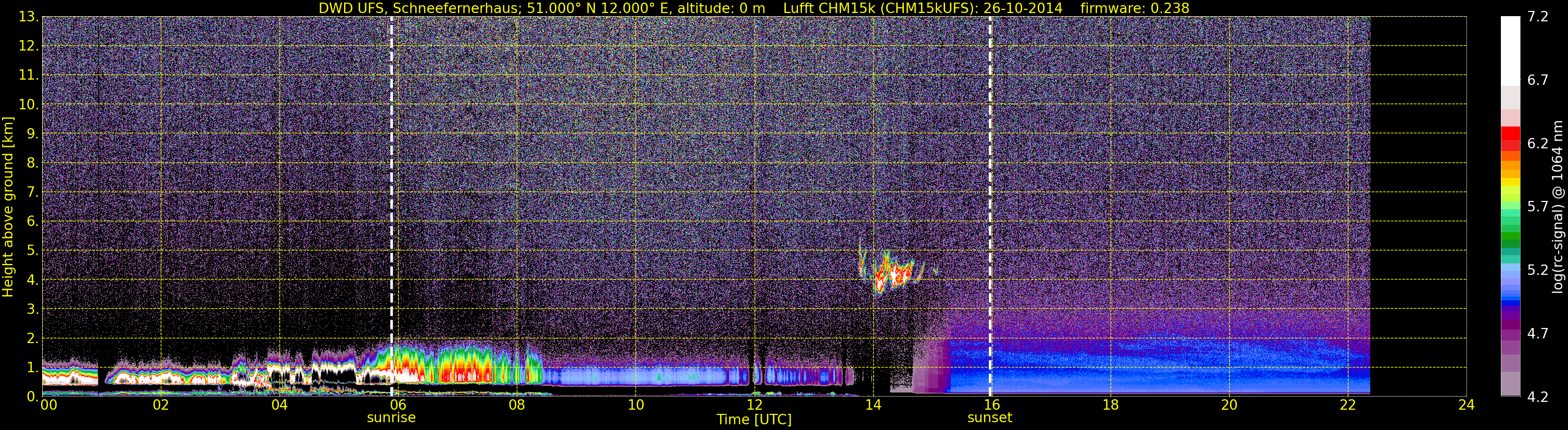Click the colorbar value '5.7'
The image size is (1568, 430).
coord(1538,207)
